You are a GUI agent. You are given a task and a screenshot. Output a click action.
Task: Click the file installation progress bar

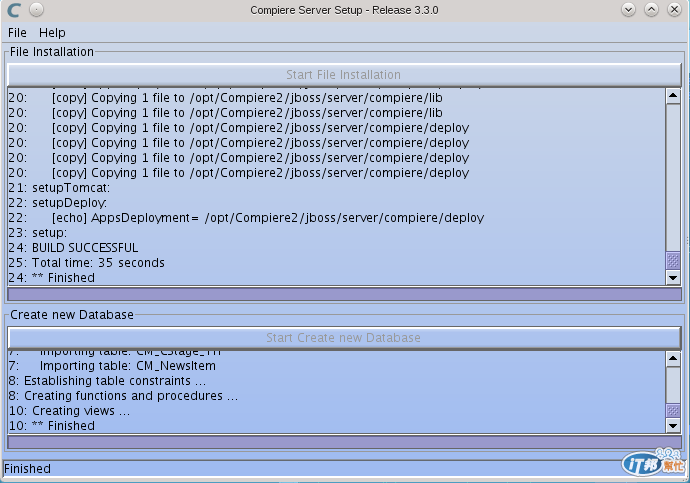click(x=344, y=295)
